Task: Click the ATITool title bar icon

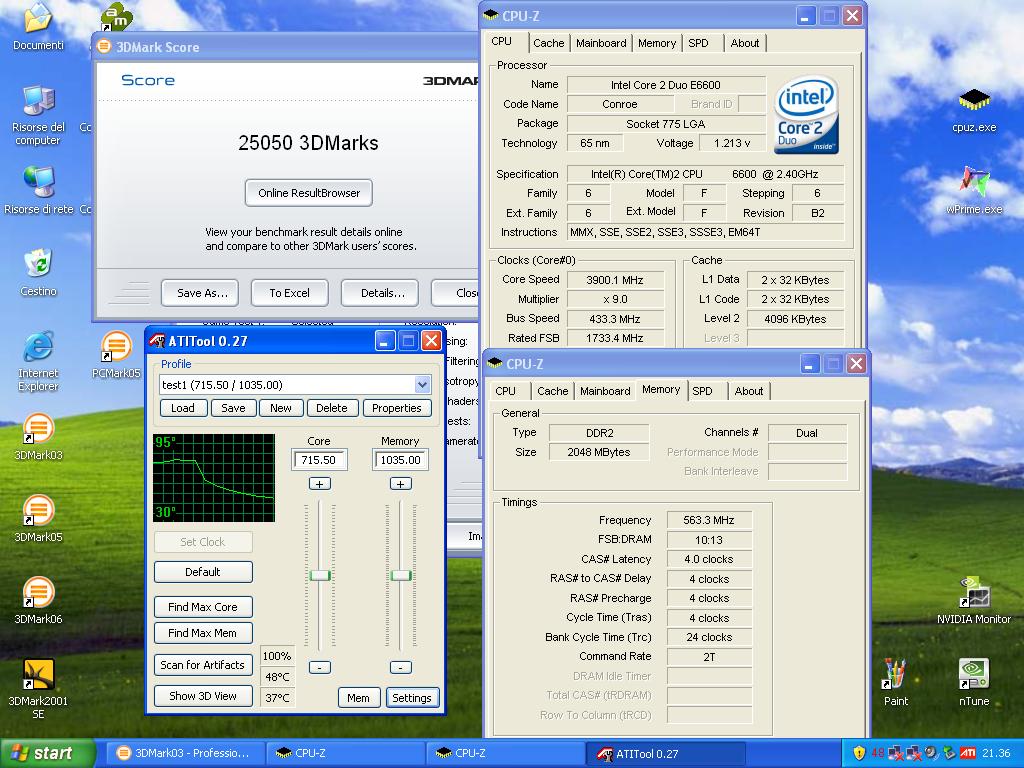Action: (157, 341)
